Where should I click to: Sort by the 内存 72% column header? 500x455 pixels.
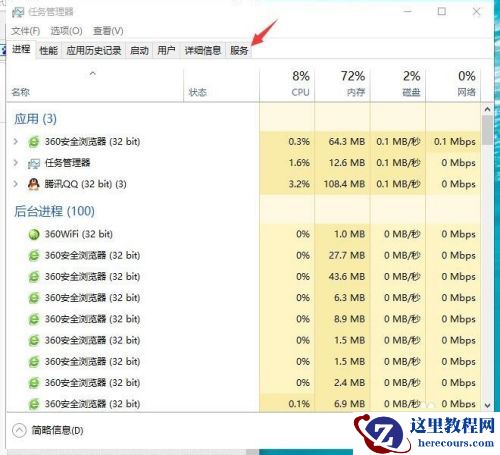coord(342,85)
